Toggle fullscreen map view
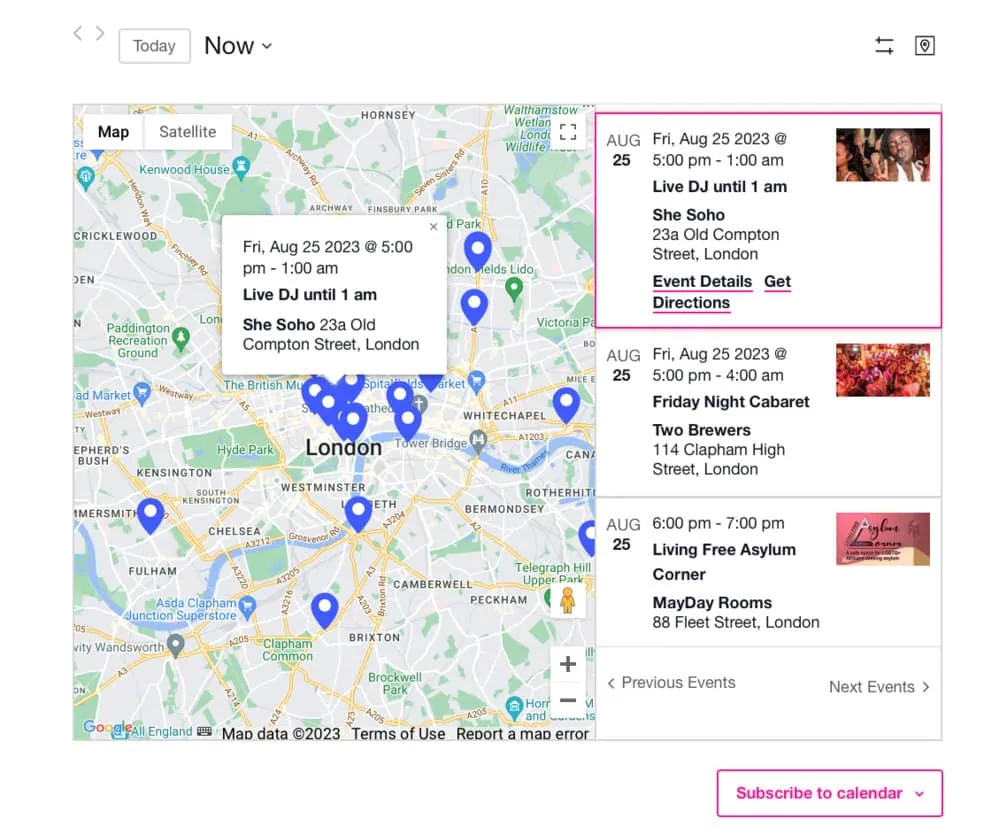Screen dimensions: 1007x834 point(568,132)
